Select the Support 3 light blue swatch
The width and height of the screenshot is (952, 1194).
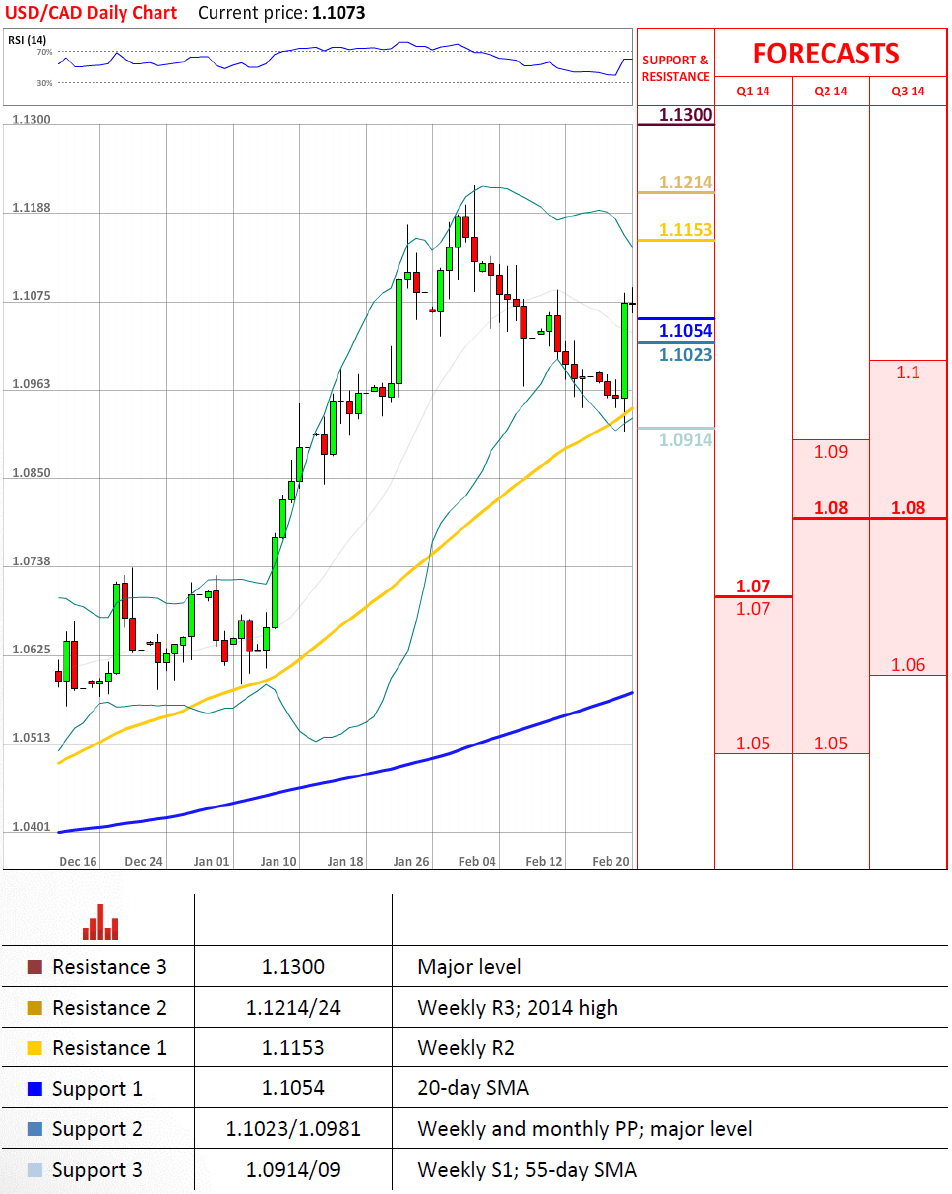click(x=35, y=1170)
